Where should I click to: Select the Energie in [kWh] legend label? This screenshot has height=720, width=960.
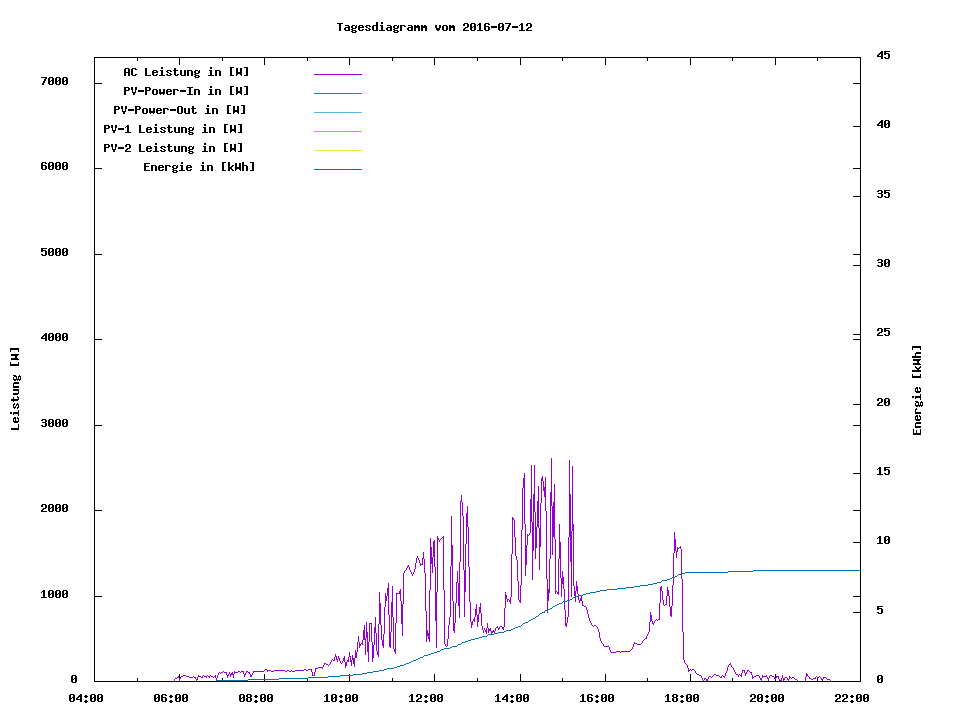coord(199,167)
